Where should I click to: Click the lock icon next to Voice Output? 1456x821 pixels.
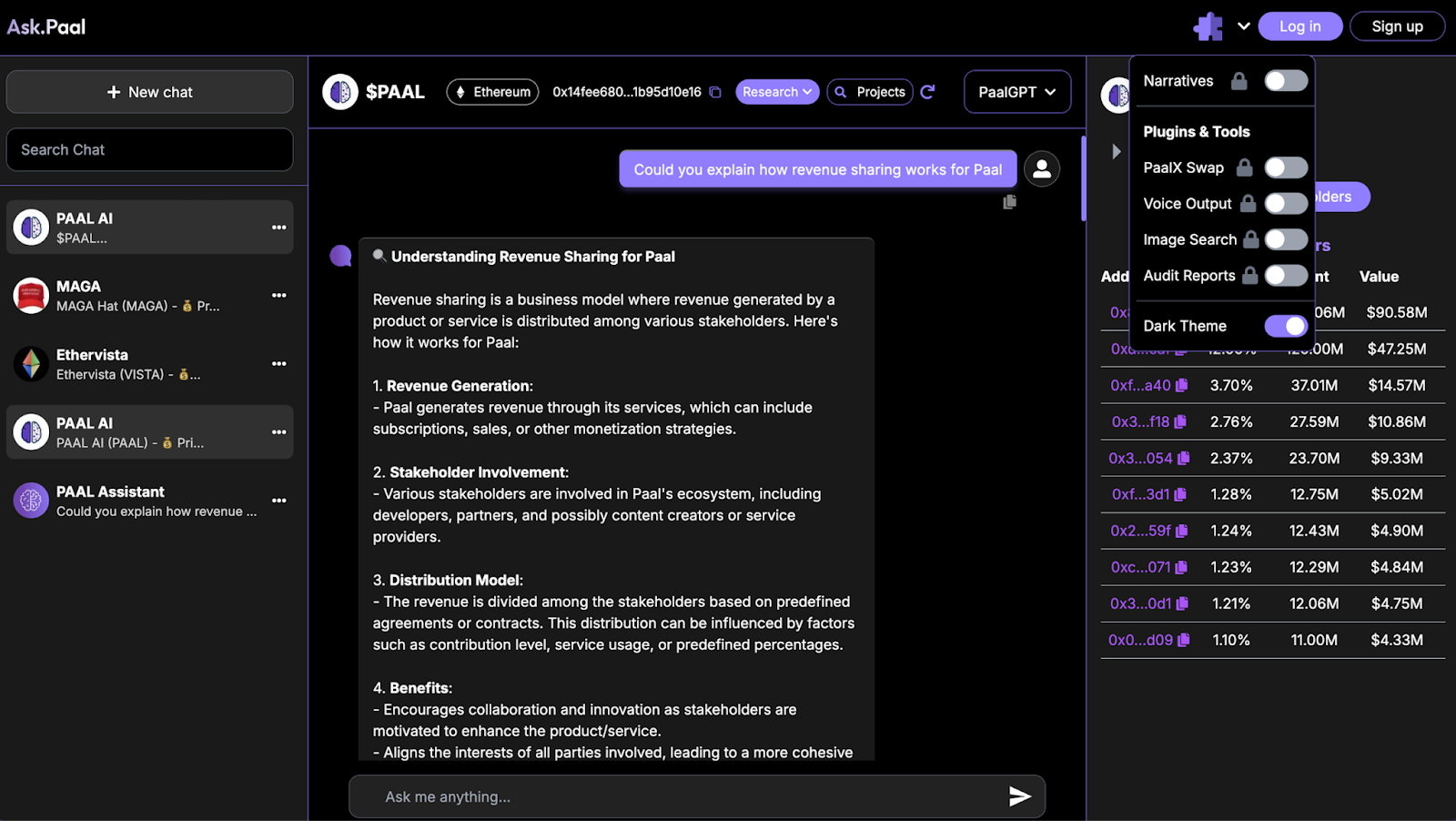point(1249,203)
